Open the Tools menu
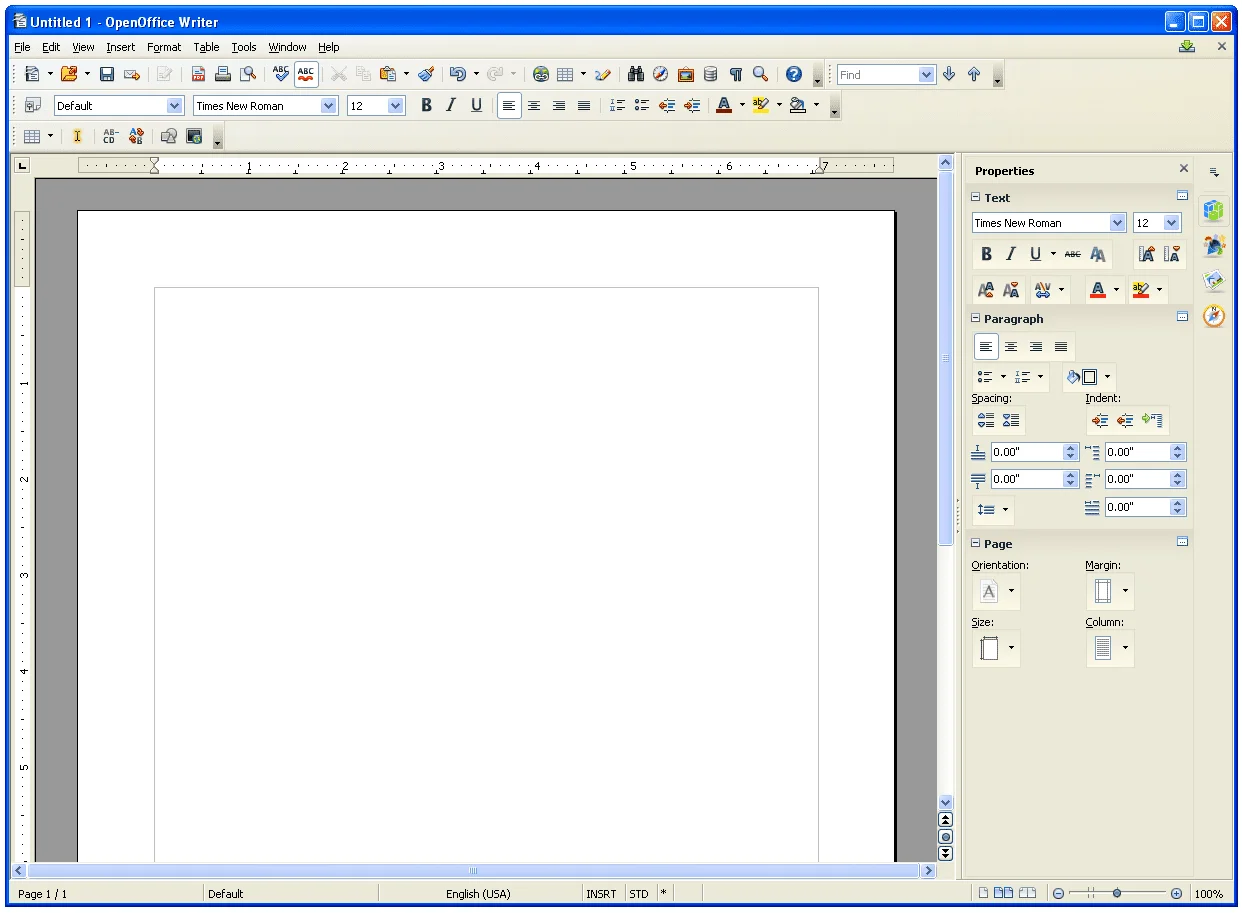Viewport: 1242px width, 913px height. pos(243,47)
